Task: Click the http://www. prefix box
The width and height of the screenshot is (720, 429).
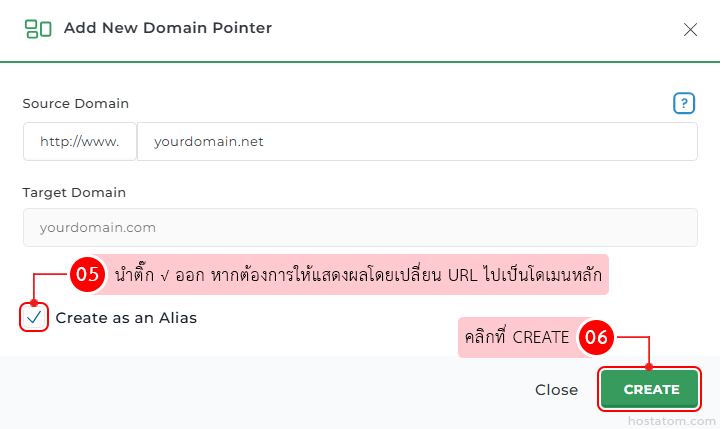Action: coord(80,141)
